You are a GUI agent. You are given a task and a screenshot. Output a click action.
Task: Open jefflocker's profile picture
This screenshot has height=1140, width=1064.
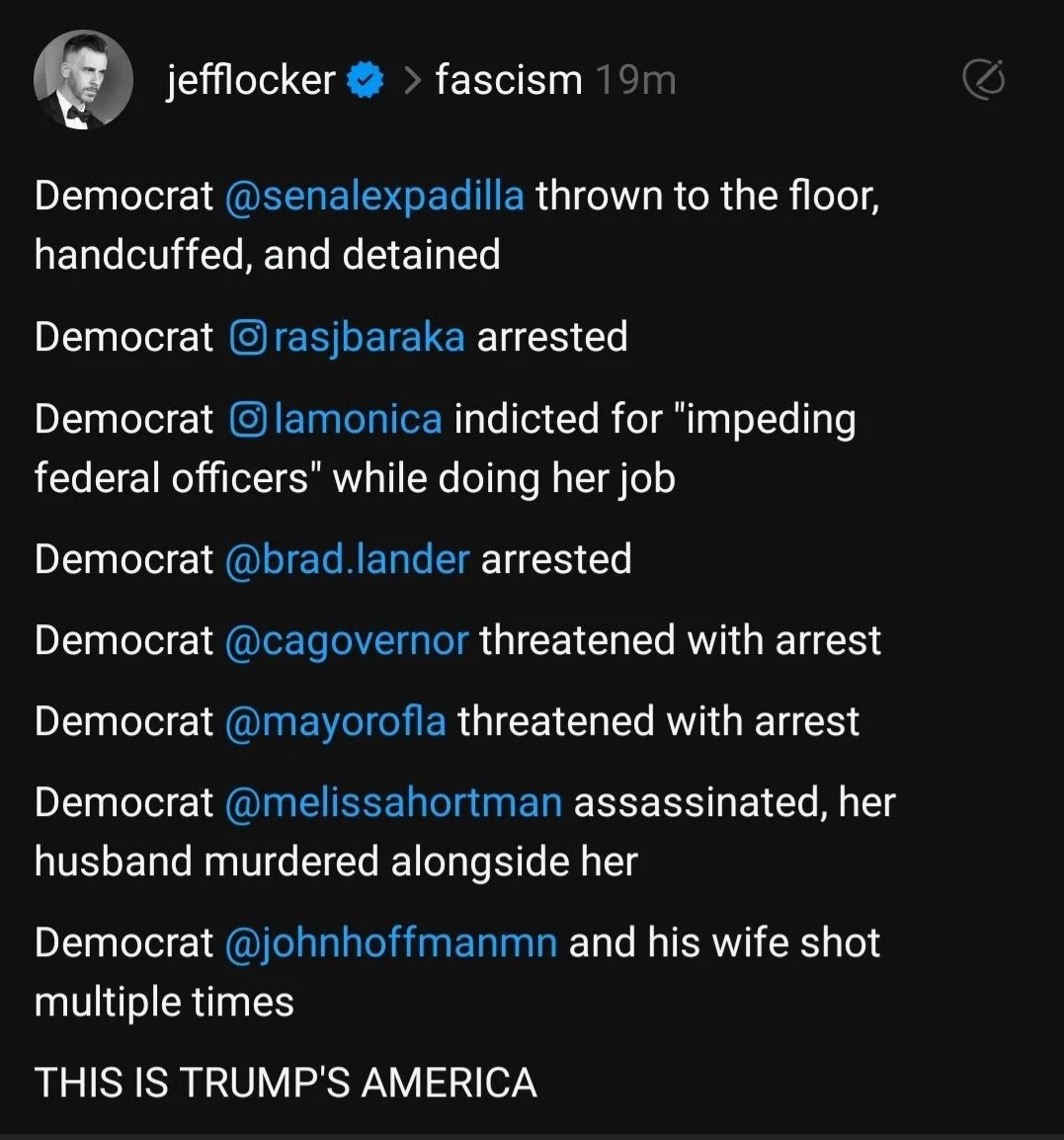click(83, 79)
